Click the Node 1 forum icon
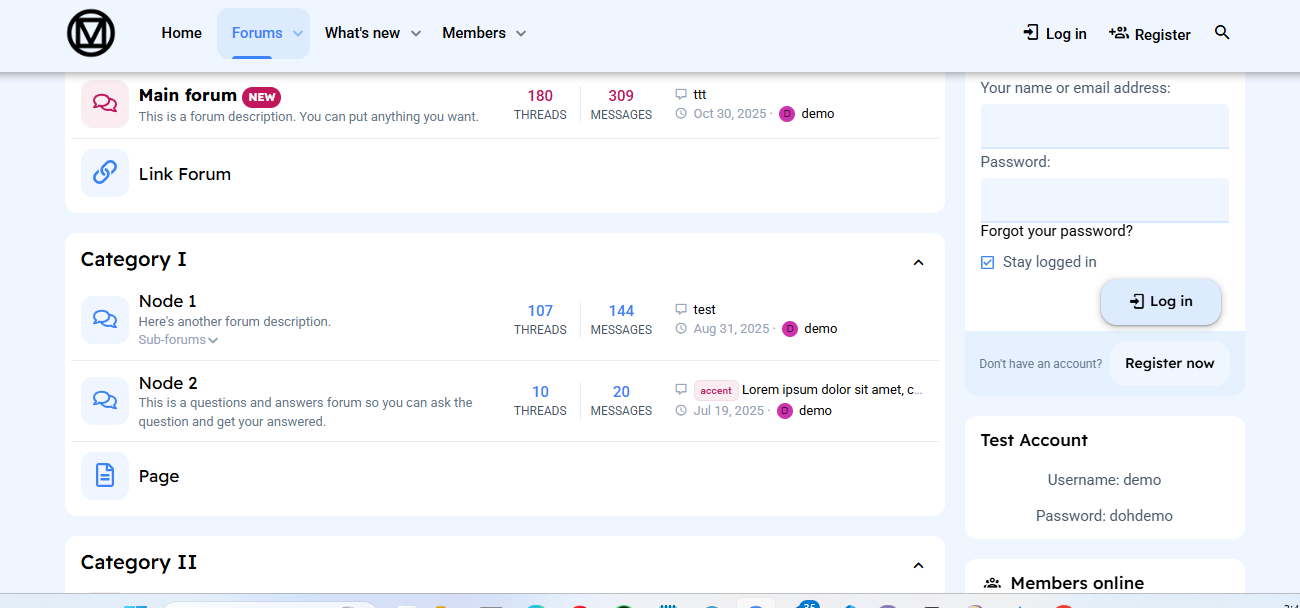The image size is (1300, 608). (105, 319)
